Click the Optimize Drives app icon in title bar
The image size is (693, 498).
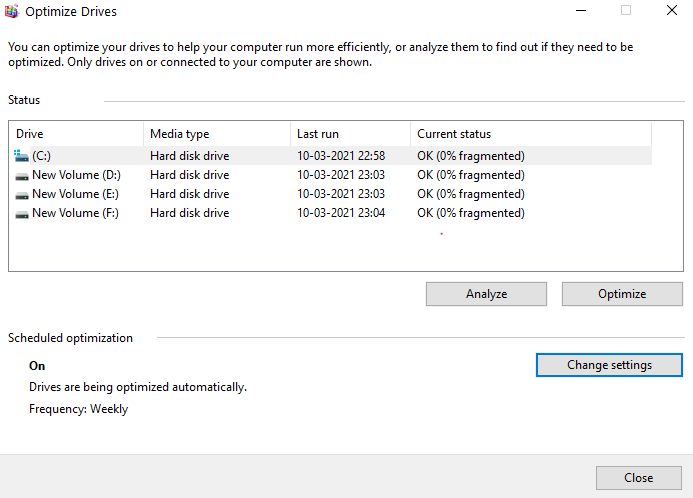(x=12, y=11)
